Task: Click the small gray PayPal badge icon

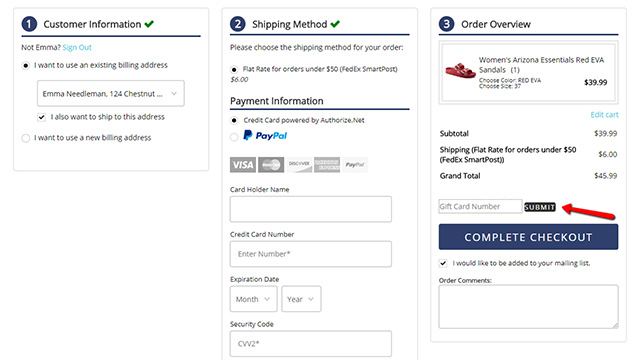Action: coord(355,165)
